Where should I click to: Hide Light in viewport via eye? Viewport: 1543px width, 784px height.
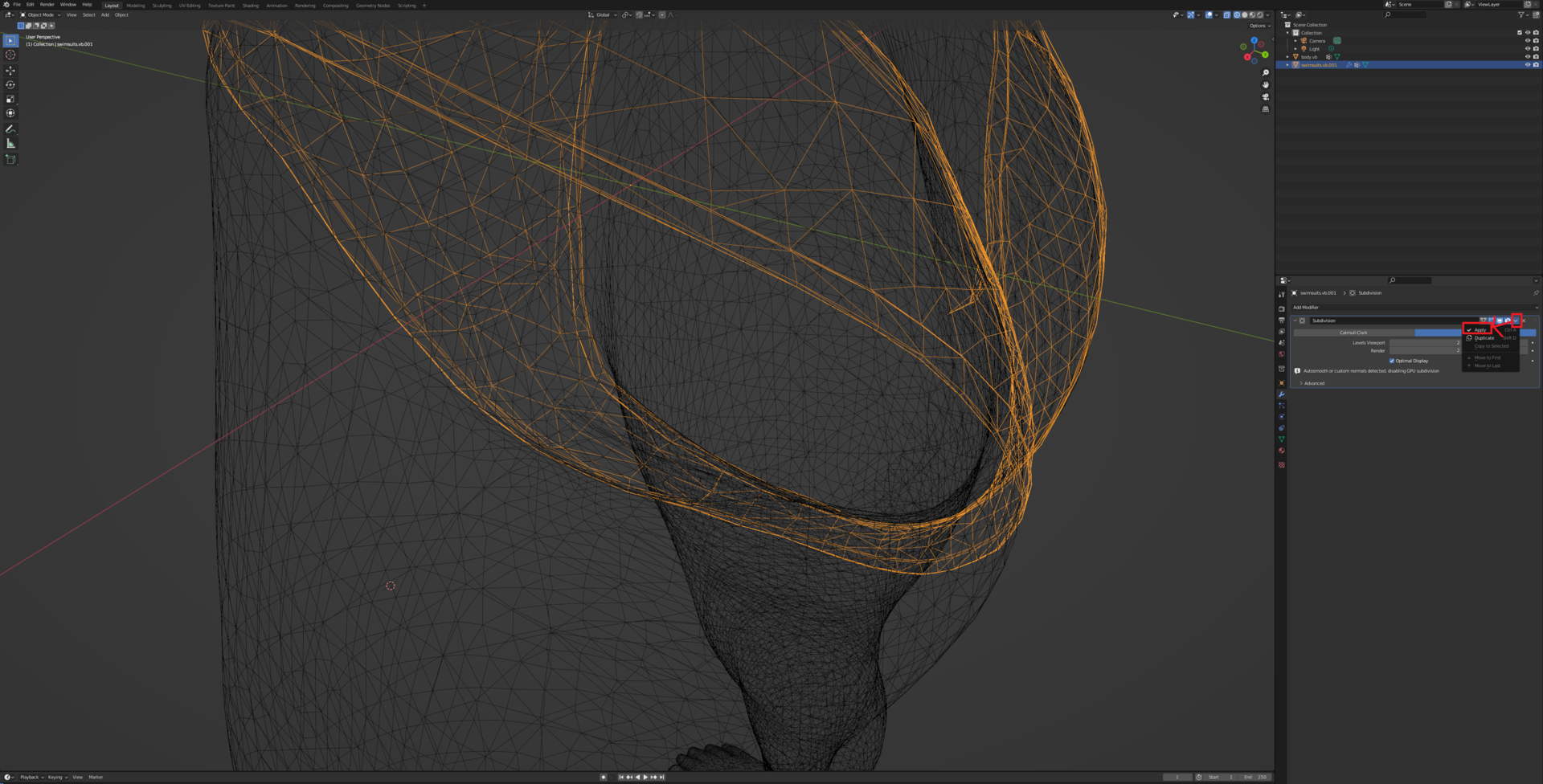[1528, 49]
